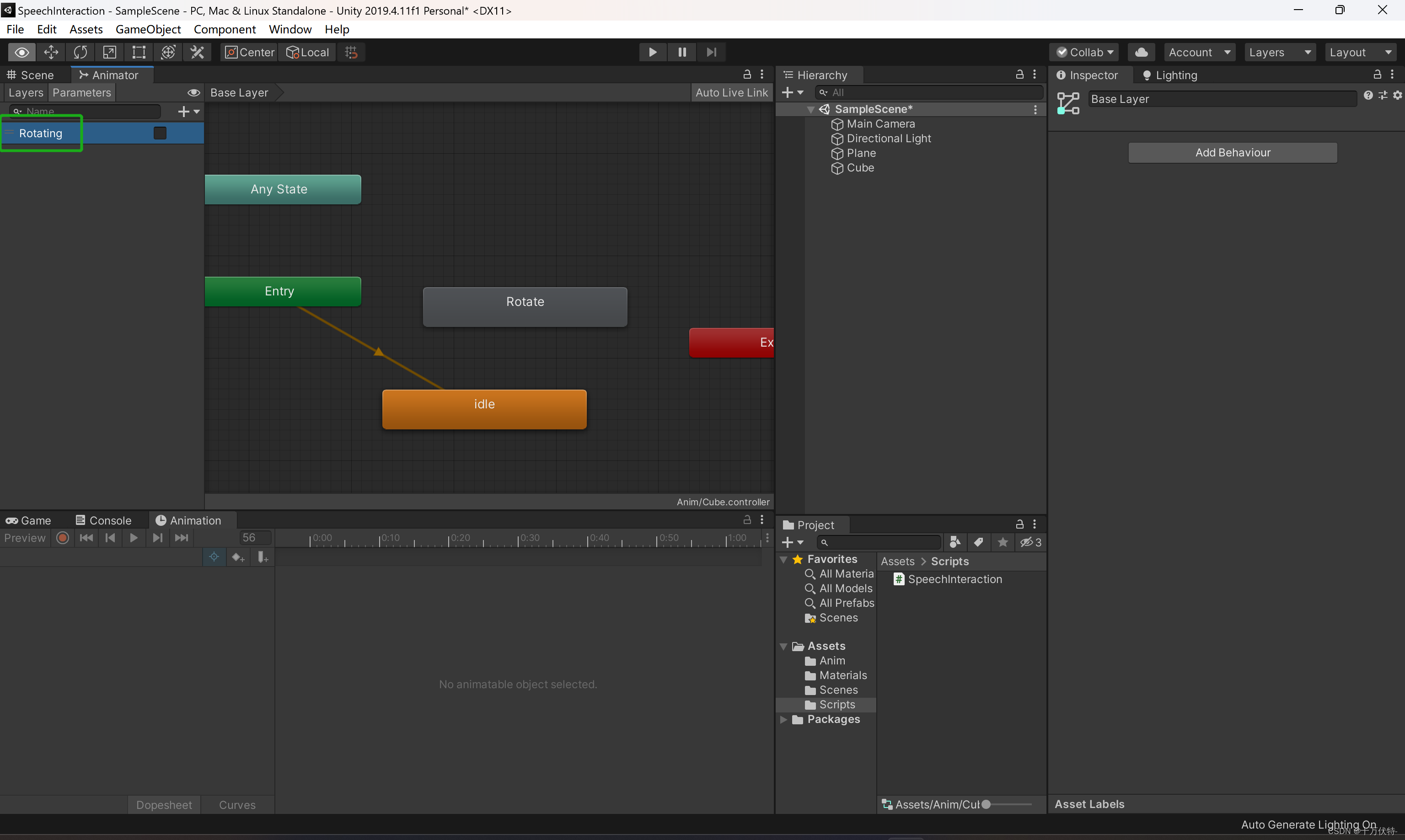Click the cloud services icon
This screenshot has width=1405, height=840.
click(1141, 52)
